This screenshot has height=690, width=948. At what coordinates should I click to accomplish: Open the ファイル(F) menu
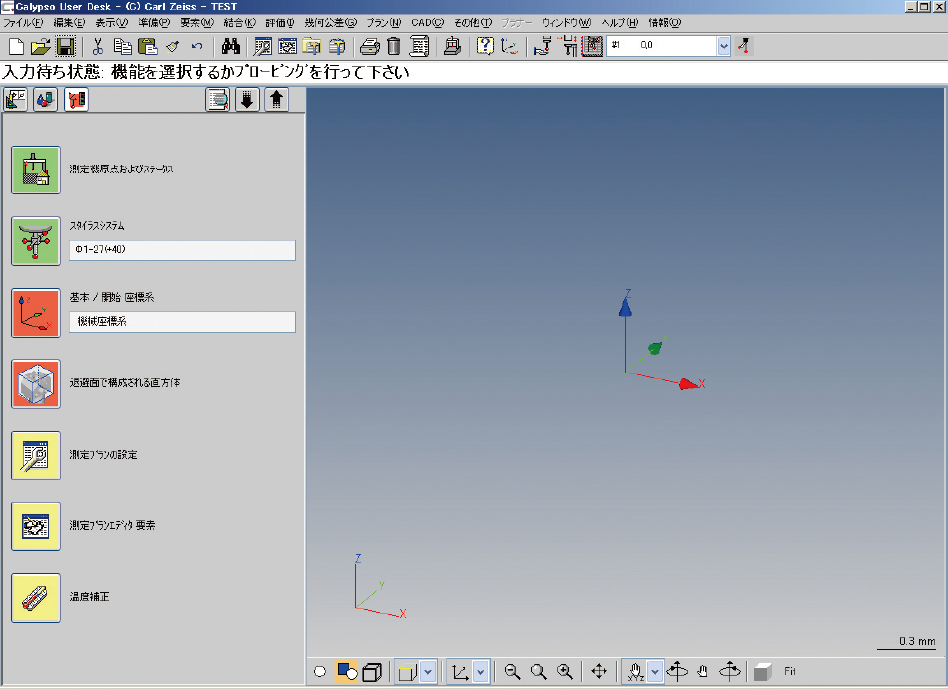tap(23, 22)
